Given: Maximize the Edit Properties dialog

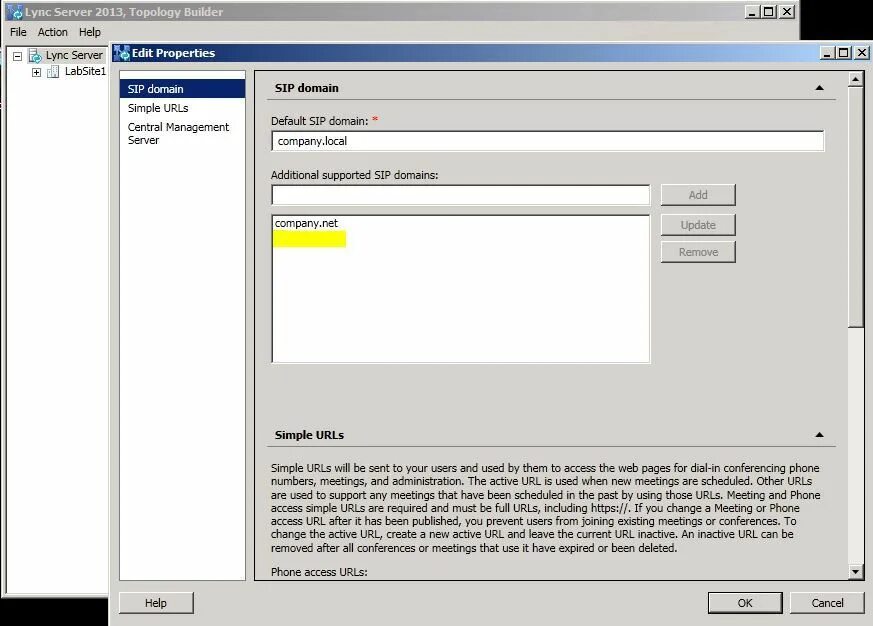Looking at the screenshot, I should click(844, 53).
